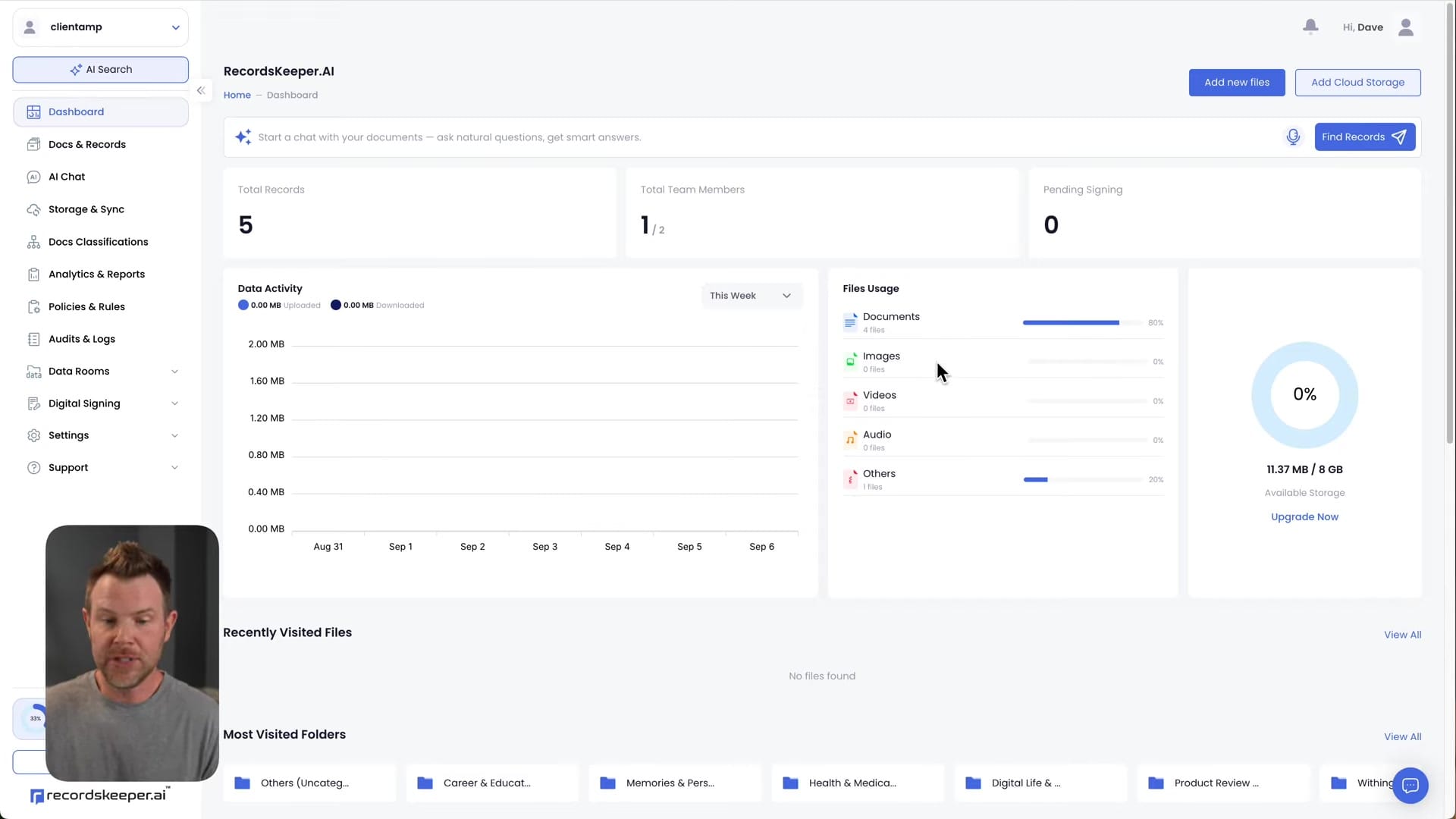The height and width of the screenshot is (819, 1456).
Task: Open the notifications bell icon
Action: (x=1310, y=27)
